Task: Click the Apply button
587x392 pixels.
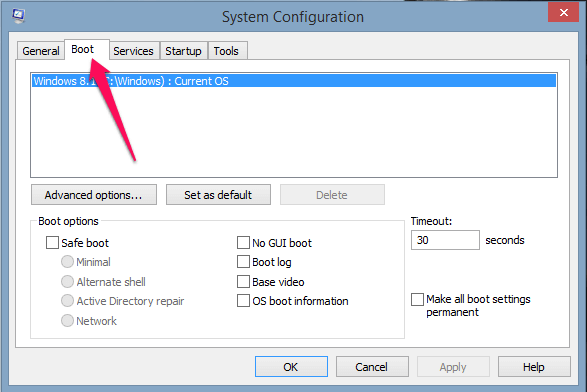Action: tap(453, 367)
